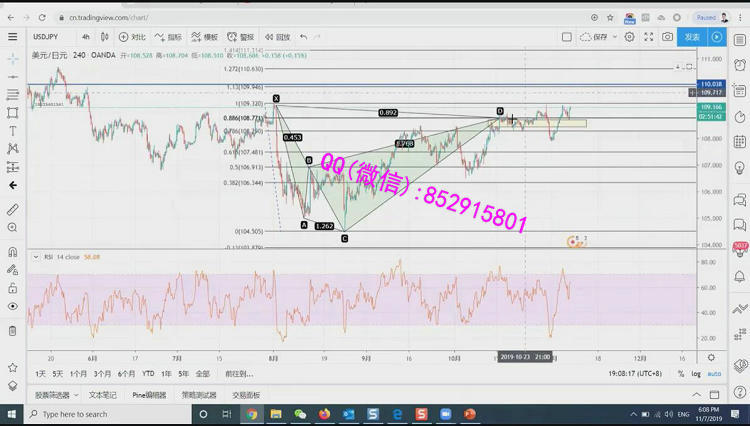The image size is (750, 426).
Task: Click the 对比 compare symbol button
Action: [133, 37]
